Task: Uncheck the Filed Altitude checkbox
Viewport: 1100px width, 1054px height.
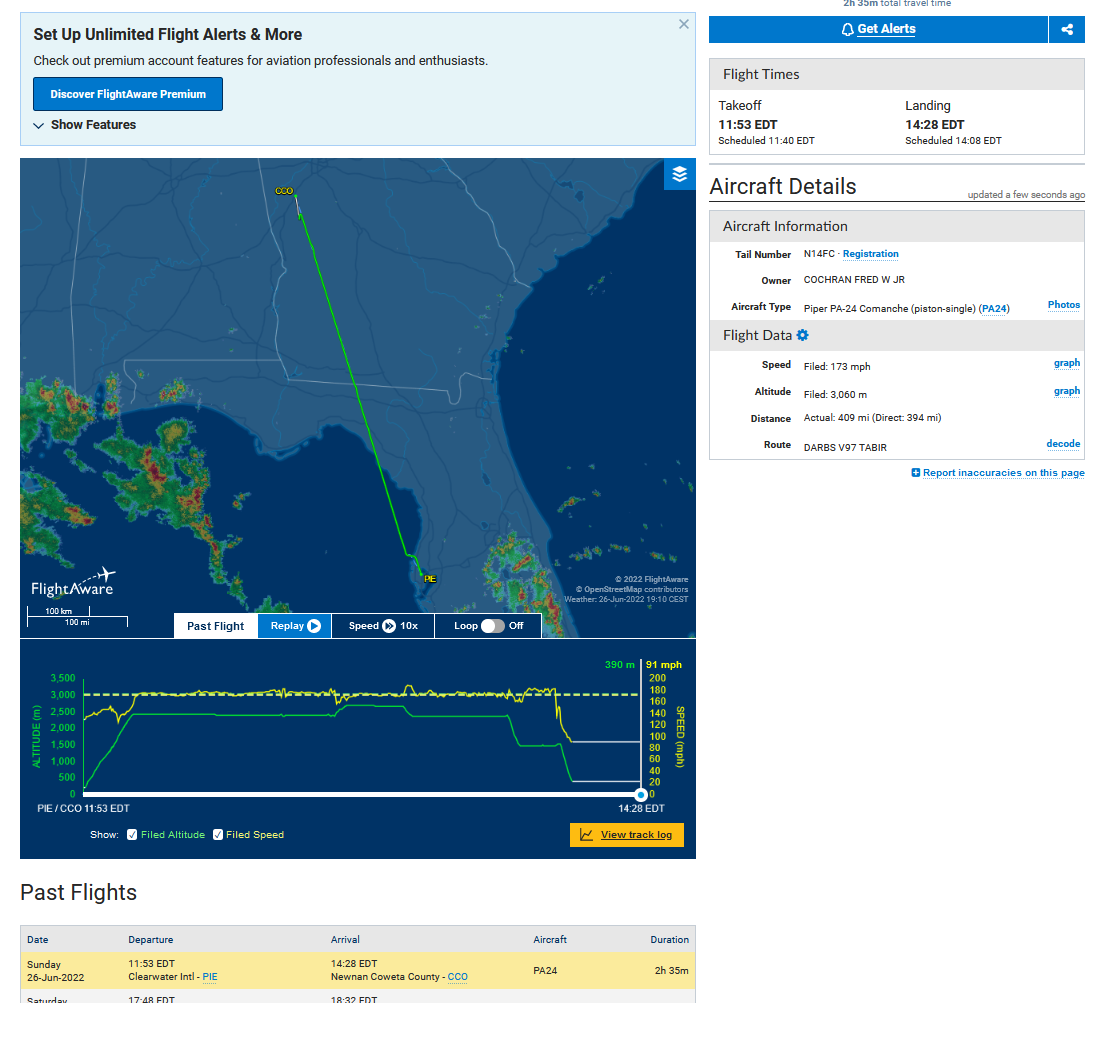Action: point(133,835)
